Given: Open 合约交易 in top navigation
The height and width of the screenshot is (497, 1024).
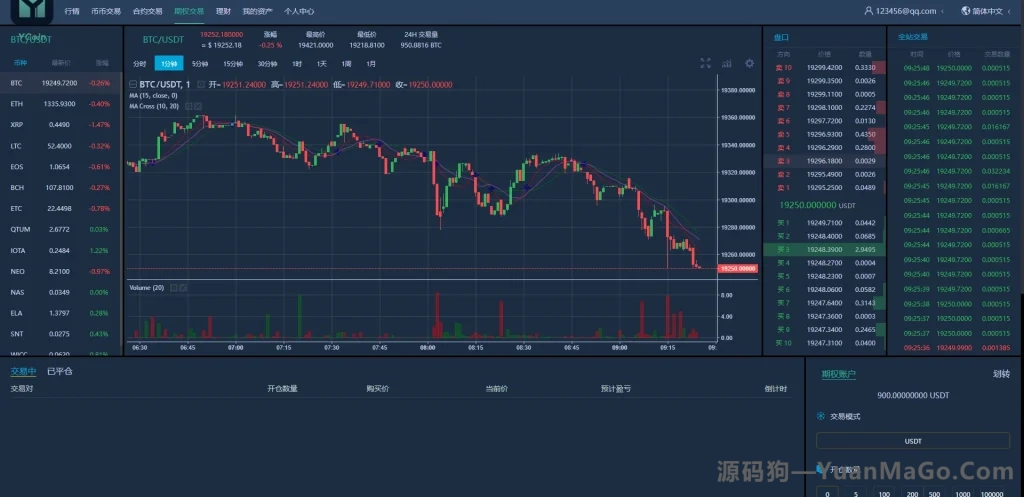Looking at the screenshot, I should point(148,11).
